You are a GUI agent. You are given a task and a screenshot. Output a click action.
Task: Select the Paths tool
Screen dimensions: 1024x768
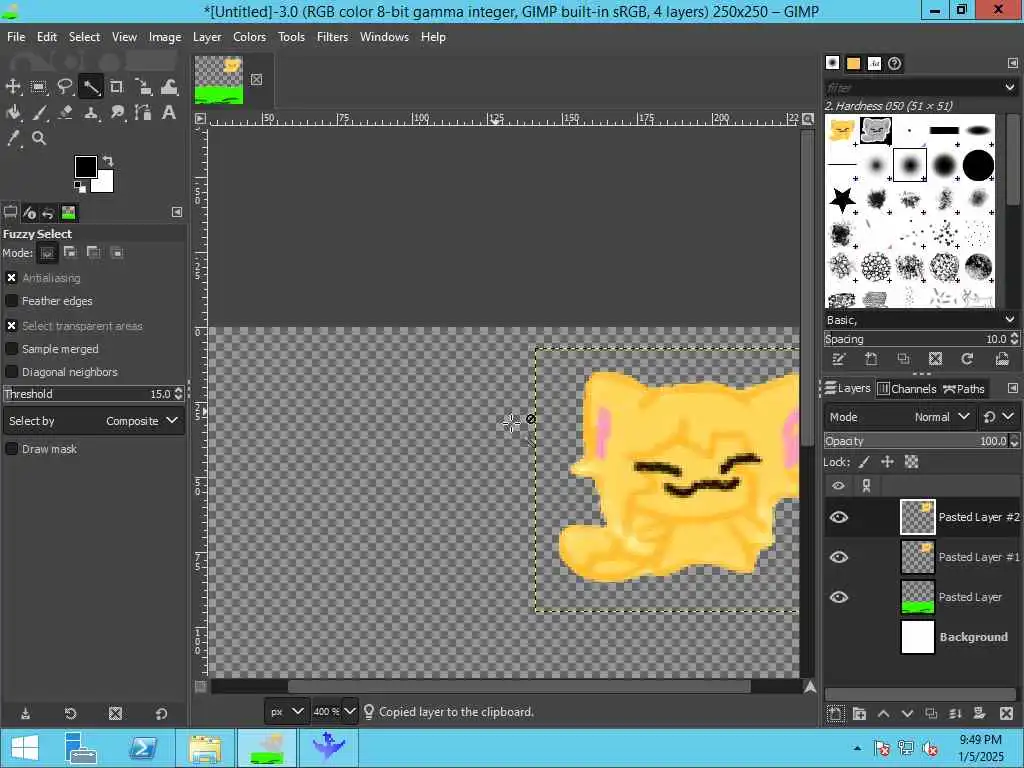coord(143,112)
